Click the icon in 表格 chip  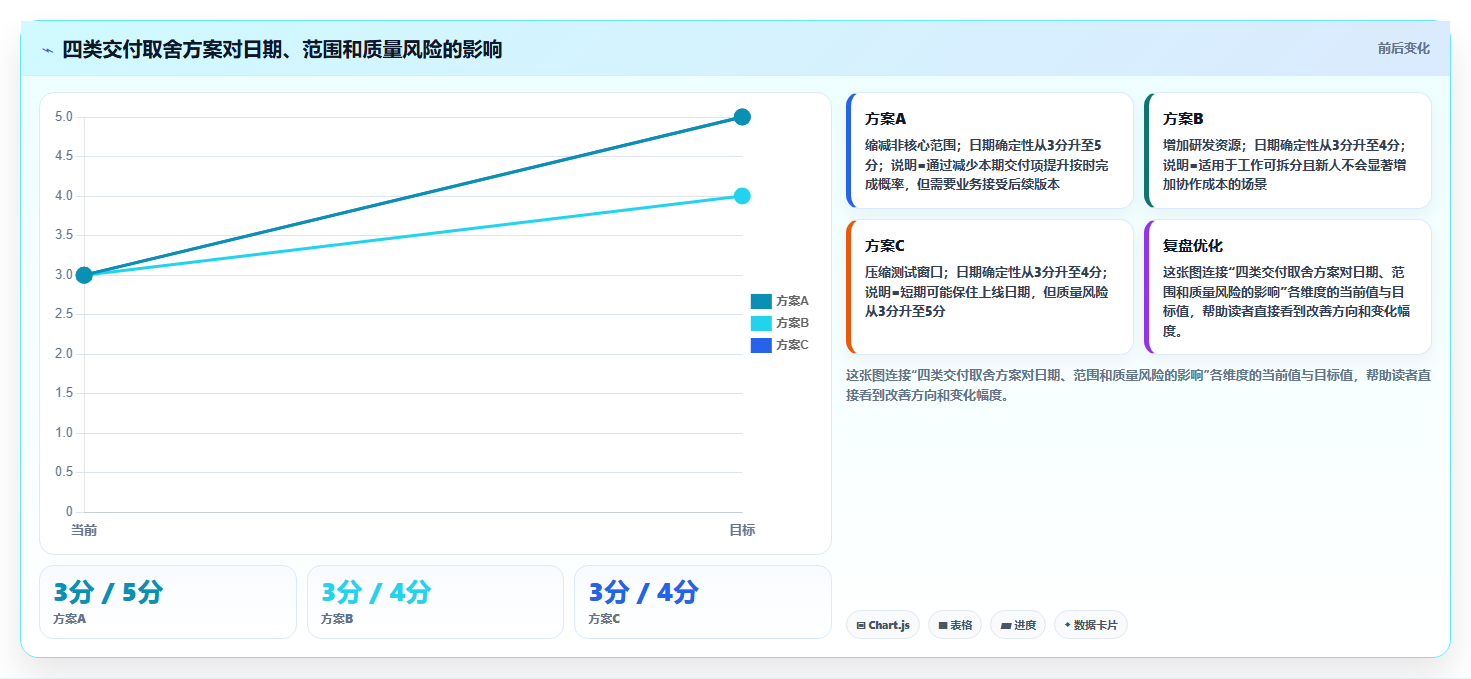point(943,625)
